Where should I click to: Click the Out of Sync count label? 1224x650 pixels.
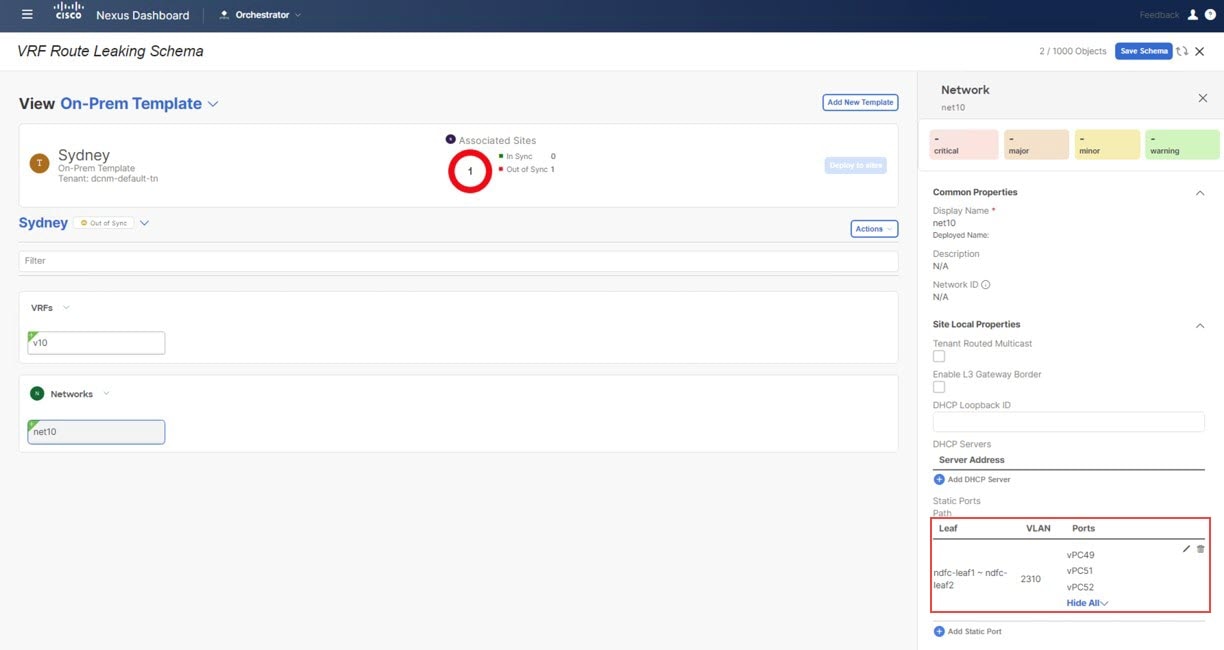pos(527,170)
